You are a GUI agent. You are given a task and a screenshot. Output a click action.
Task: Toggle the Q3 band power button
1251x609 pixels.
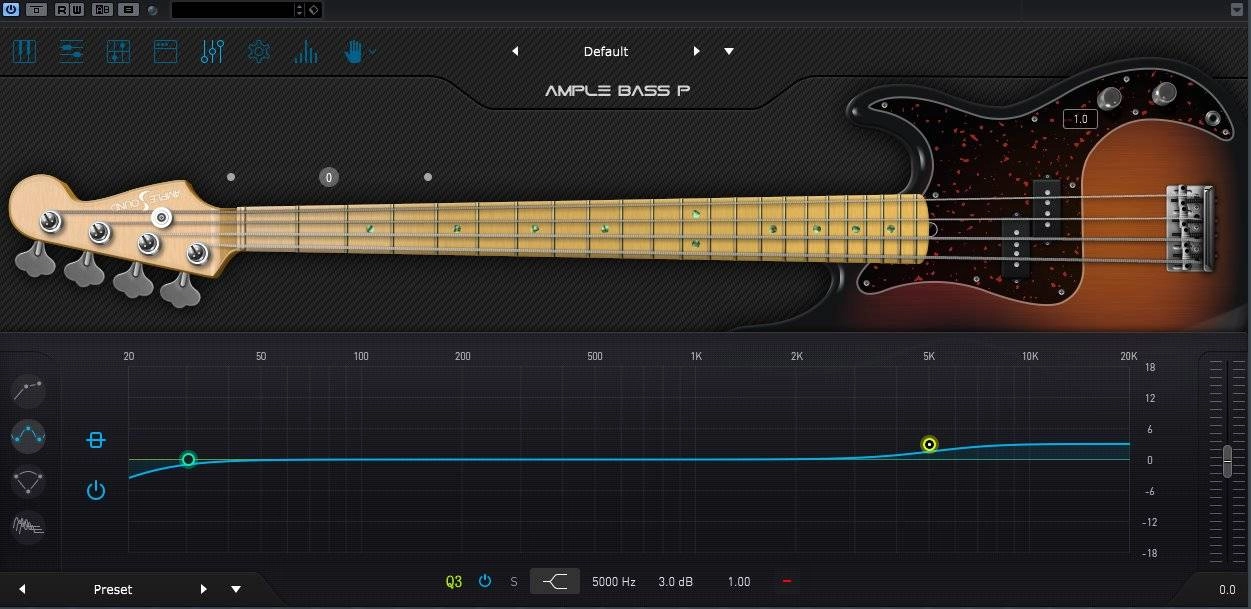point(485,581)
